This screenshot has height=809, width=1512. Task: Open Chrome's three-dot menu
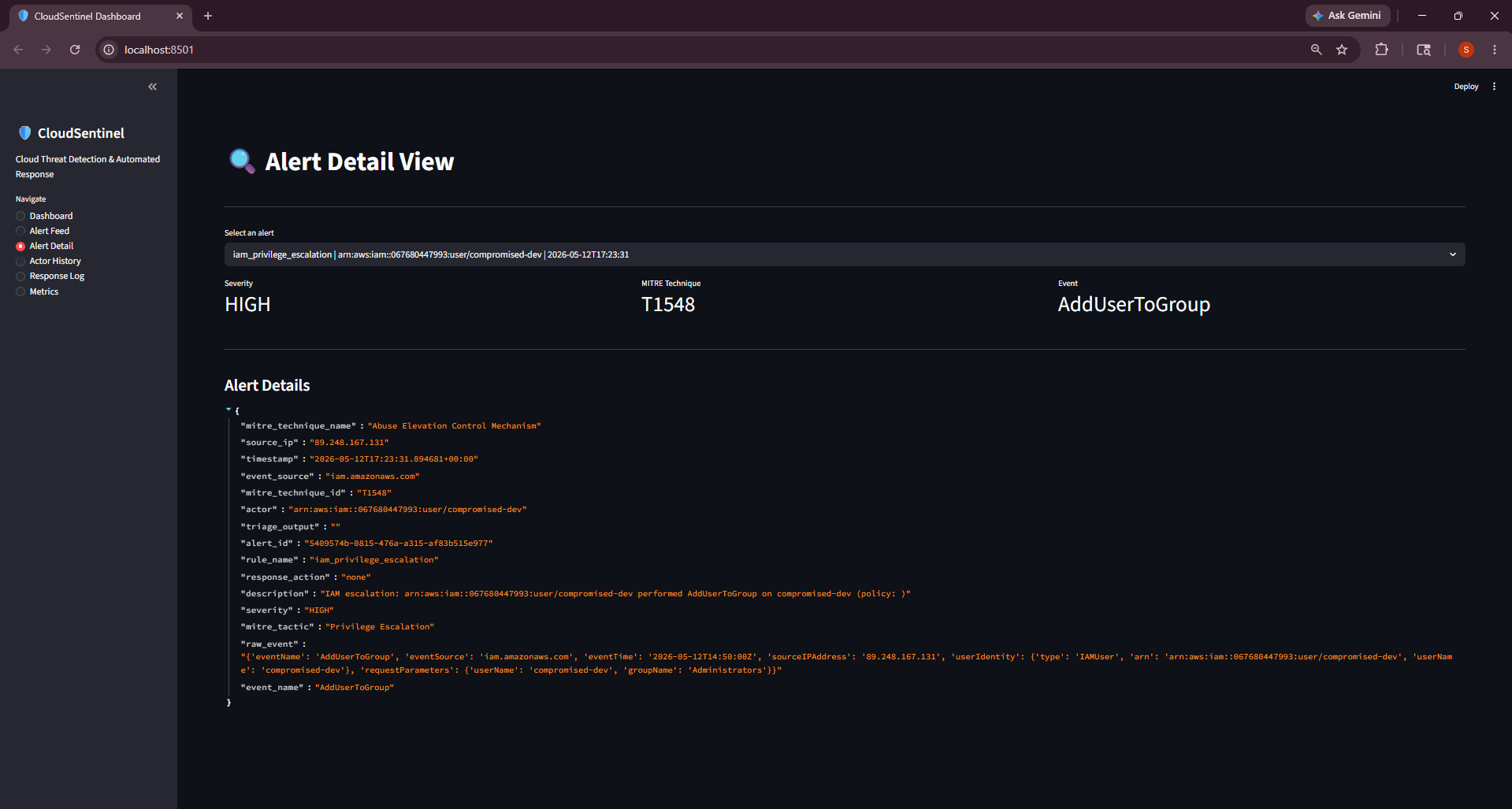click(1494, 50)
